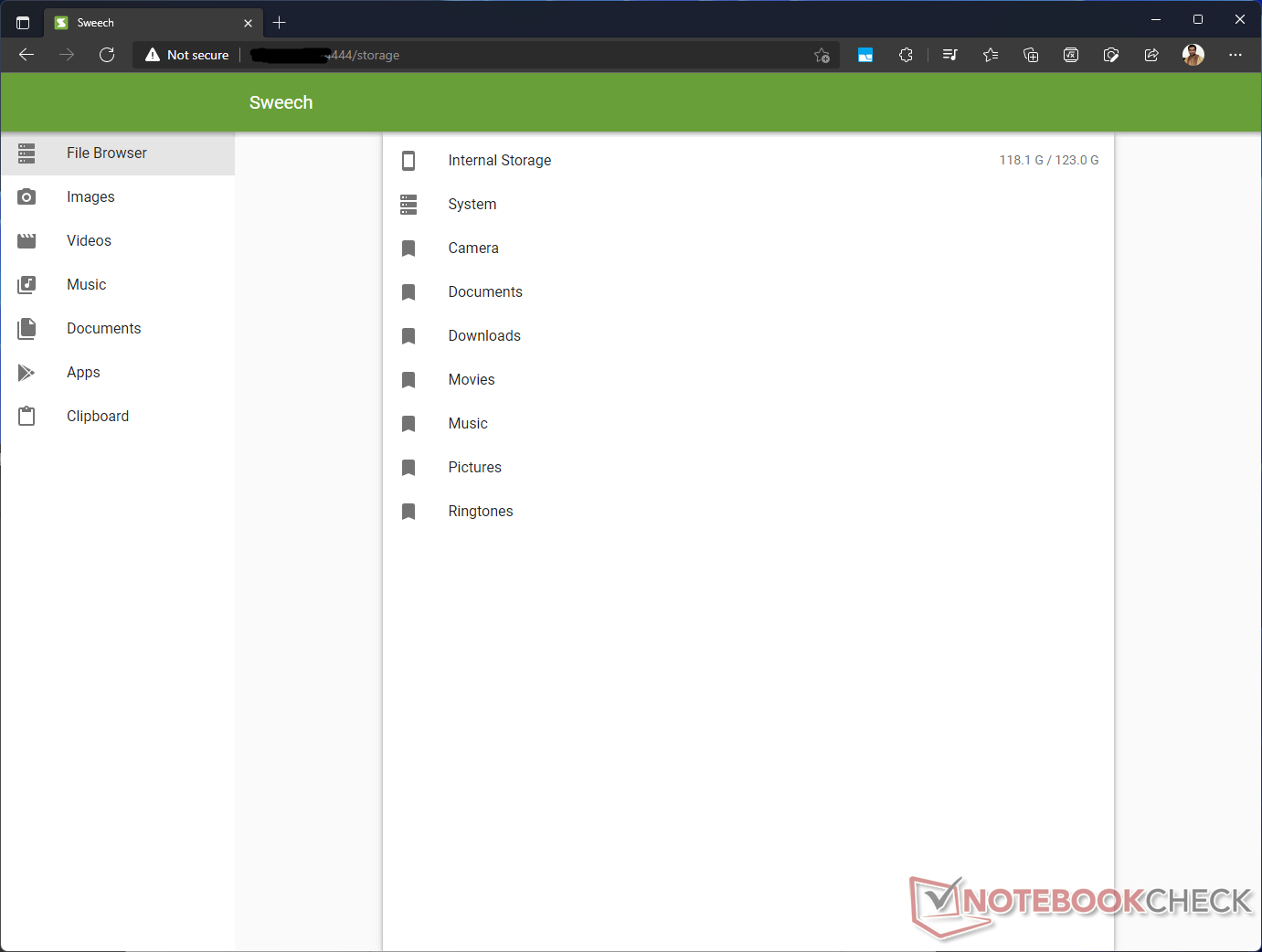Open the tab actions menu icon
This screenshot has width=1262, height=952.
point(23,23)
